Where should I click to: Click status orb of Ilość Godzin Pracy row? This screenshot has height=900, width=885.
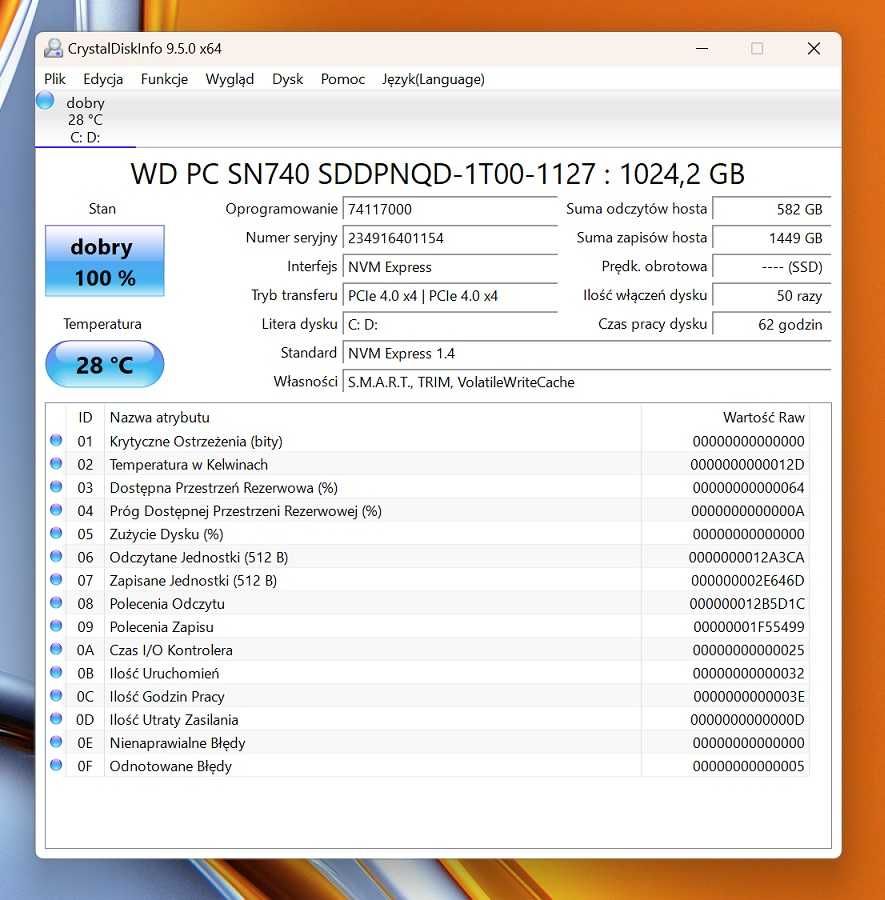(56, 695)
